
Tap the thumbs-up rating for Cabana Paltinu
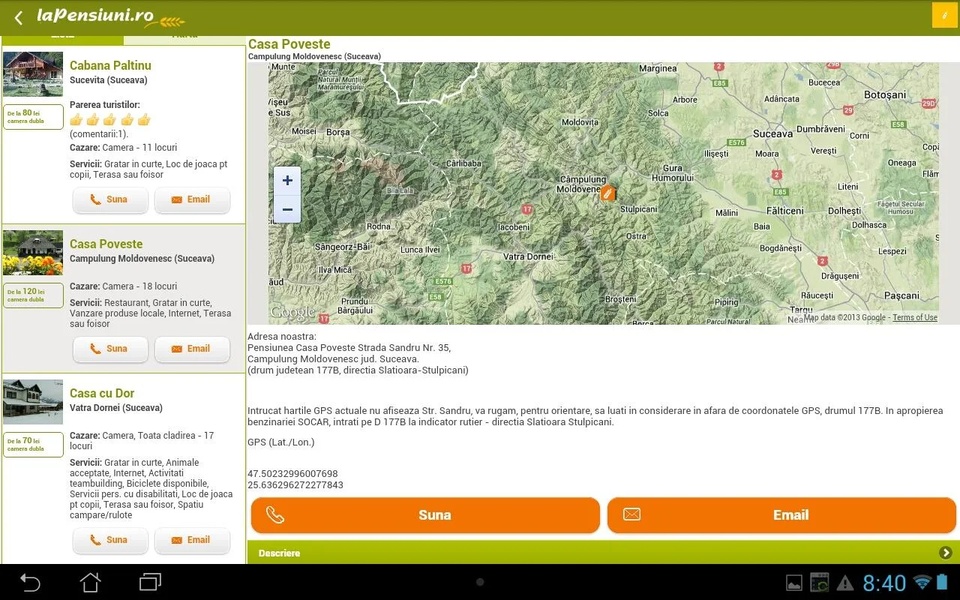(110, 119)
